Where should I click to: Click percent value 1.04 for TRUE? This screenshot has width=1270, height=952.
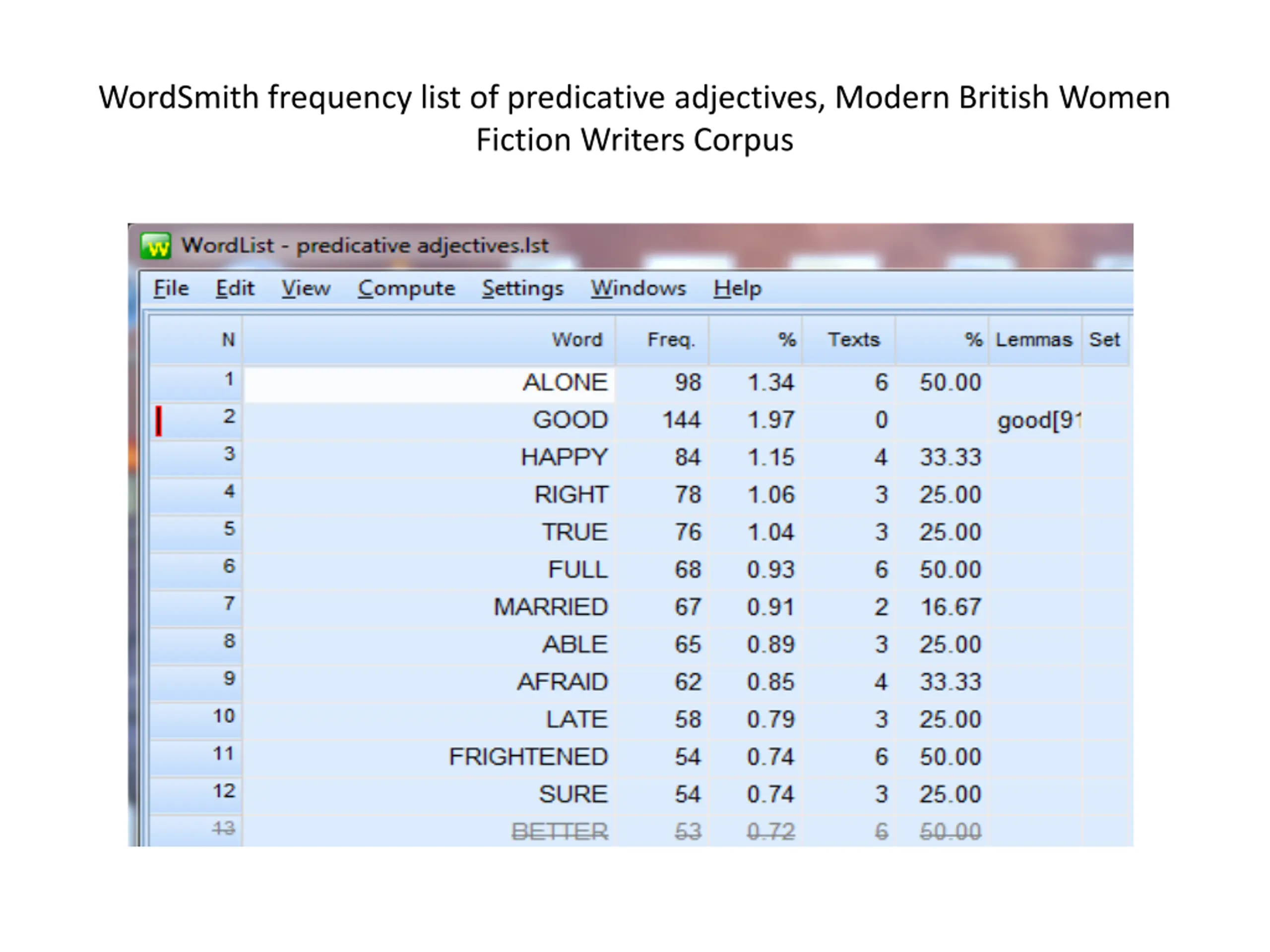(770, 532)
